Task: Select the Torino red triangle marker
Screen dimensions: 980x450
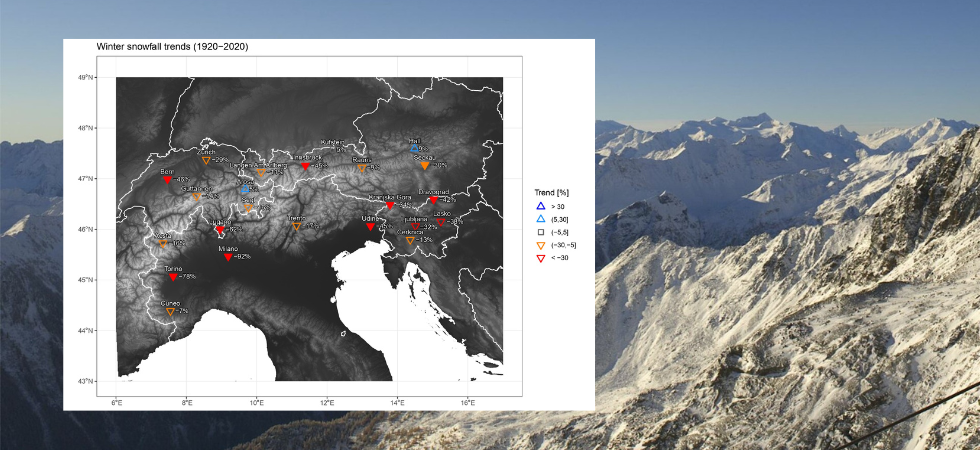Action: coord(173,277)
